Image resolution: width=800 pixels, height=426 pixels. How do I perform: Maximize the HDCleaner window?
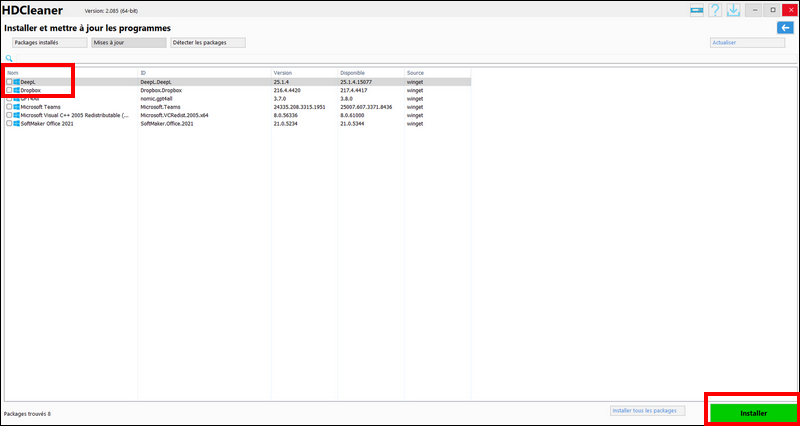(x=772, y=10)
